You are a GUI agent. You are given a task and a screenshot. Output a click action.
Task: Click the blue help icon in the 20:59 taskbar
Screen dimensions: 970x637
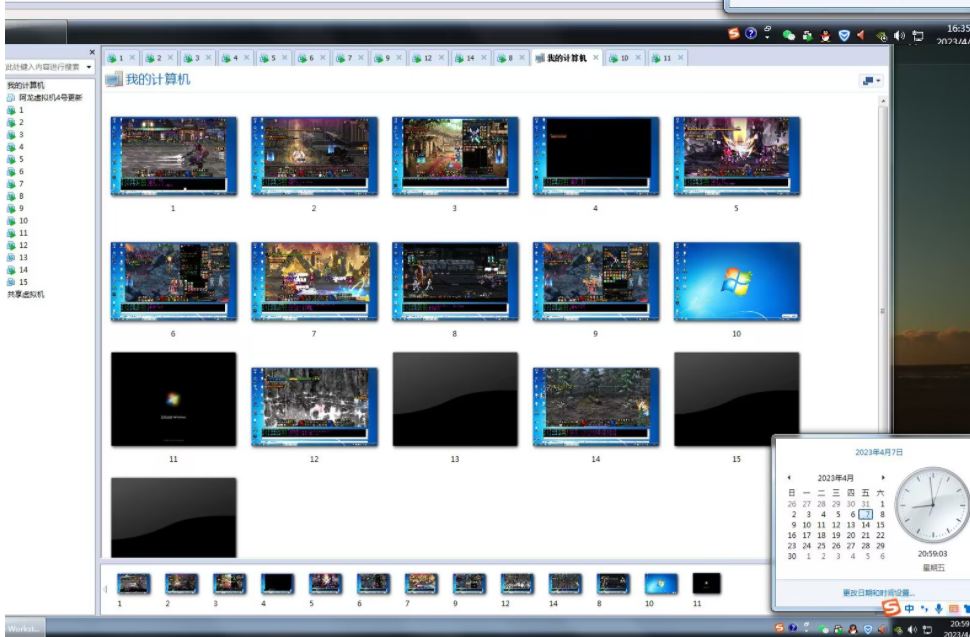(x=792, y=628)
